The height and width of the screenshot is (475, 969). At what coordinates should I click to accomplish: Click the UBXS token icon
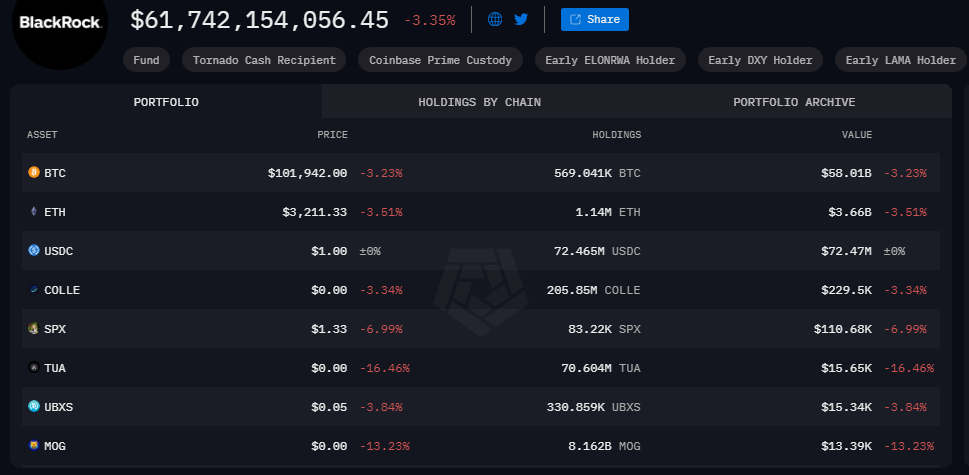tap(33, 407)
